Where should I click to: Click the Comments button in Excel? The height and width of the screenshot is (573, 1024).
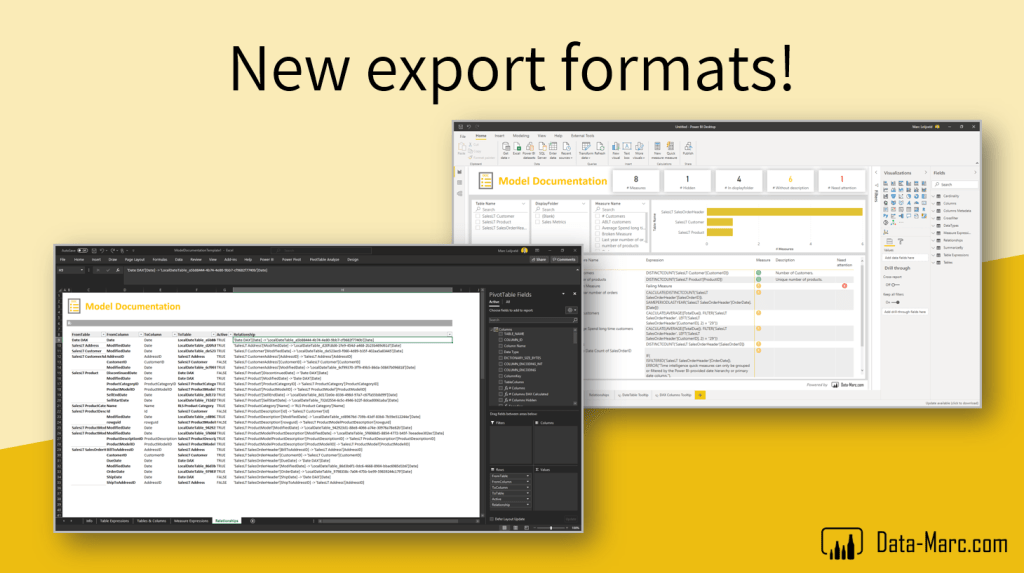coord(565,259)
